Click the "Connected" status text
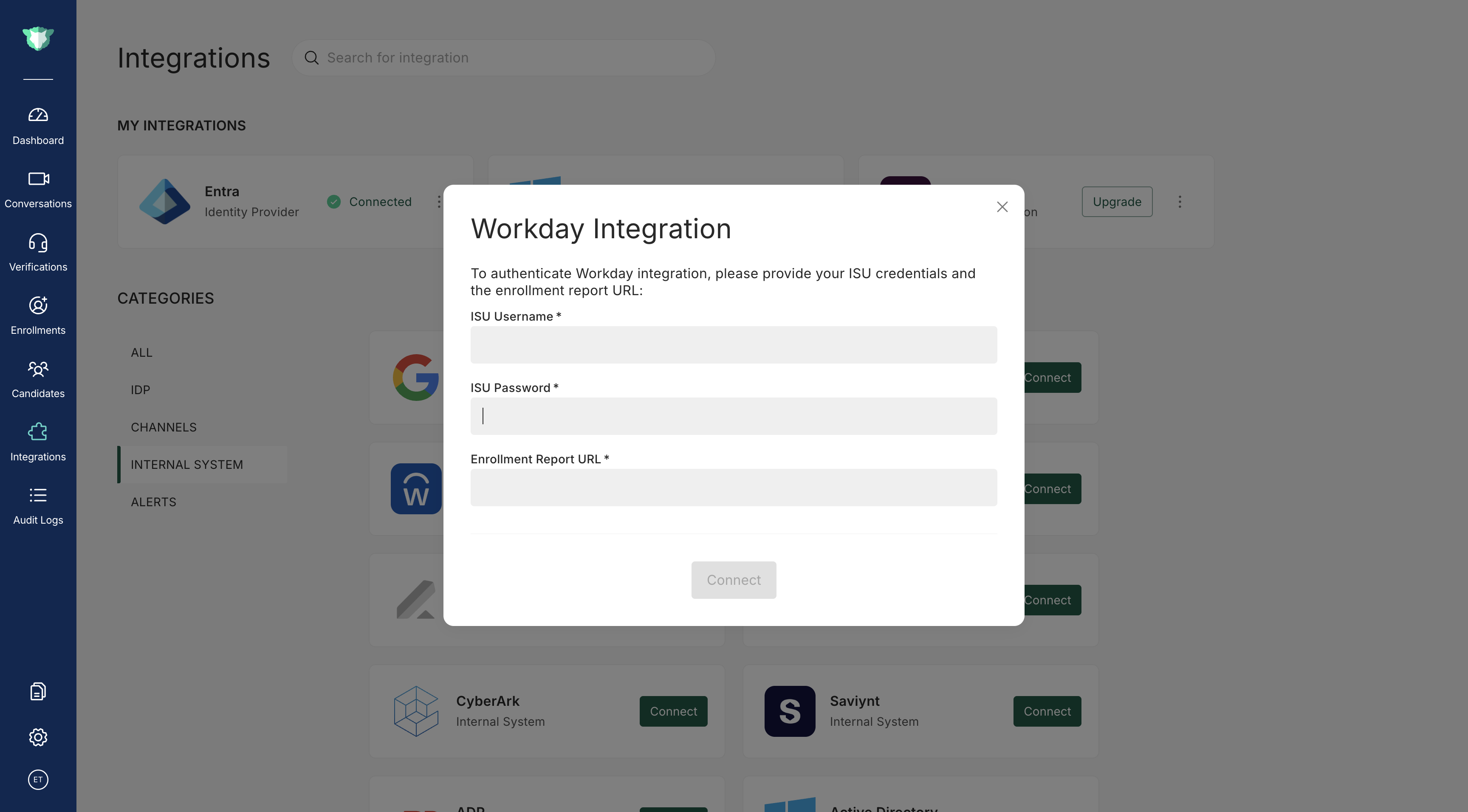This screenshot has height=812, width=1468. (x=380, y=202)
